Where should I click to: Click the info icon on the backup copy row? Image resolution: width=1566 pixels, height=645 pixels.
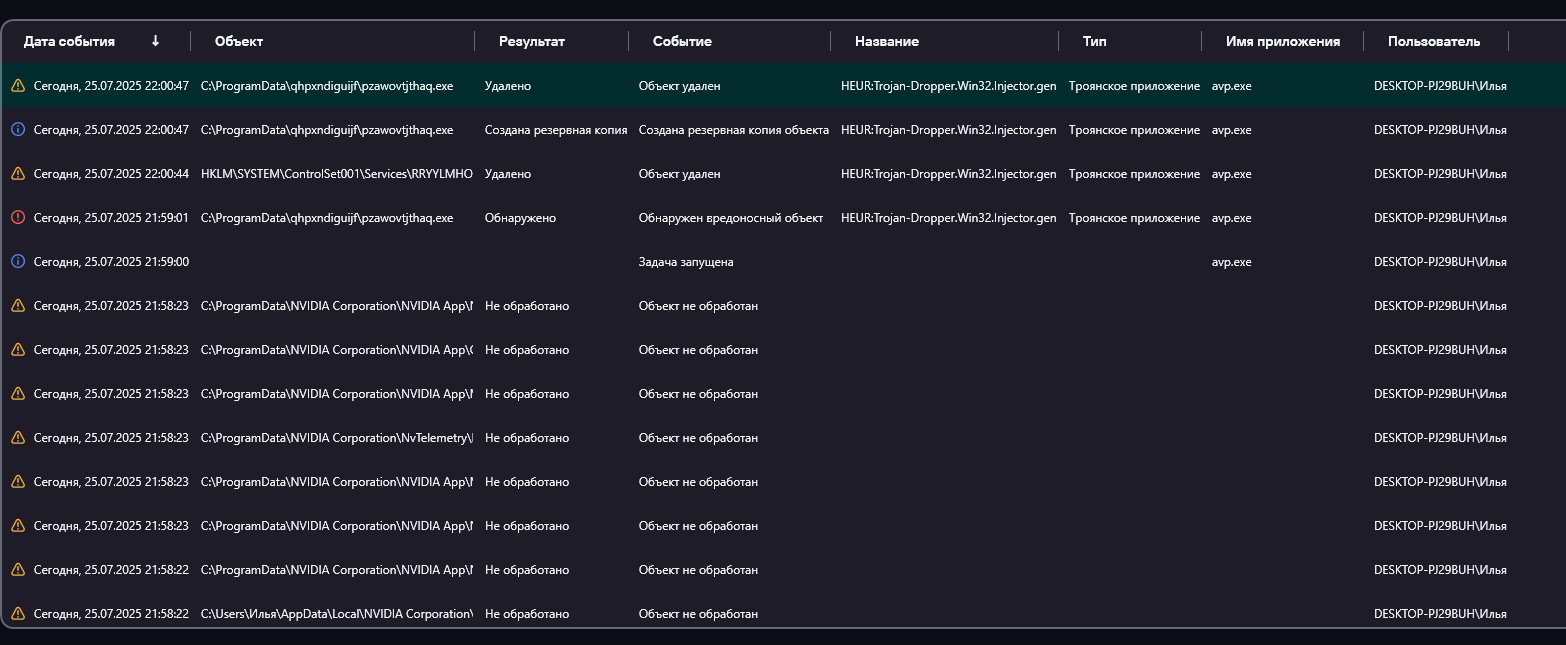[x=18, y=130]
